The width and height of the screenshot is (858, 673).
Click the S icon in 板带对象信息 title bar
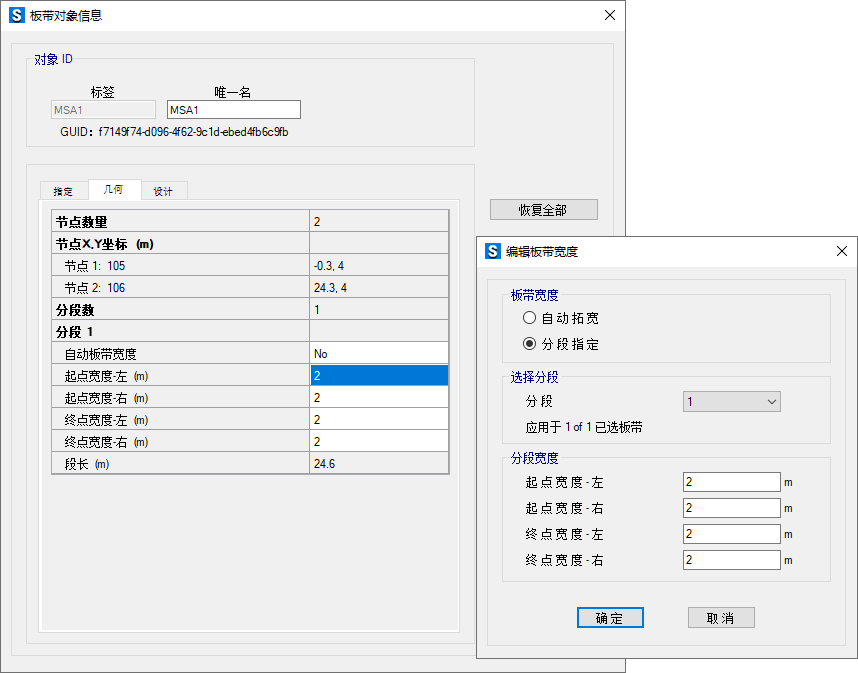coord(16,16)
